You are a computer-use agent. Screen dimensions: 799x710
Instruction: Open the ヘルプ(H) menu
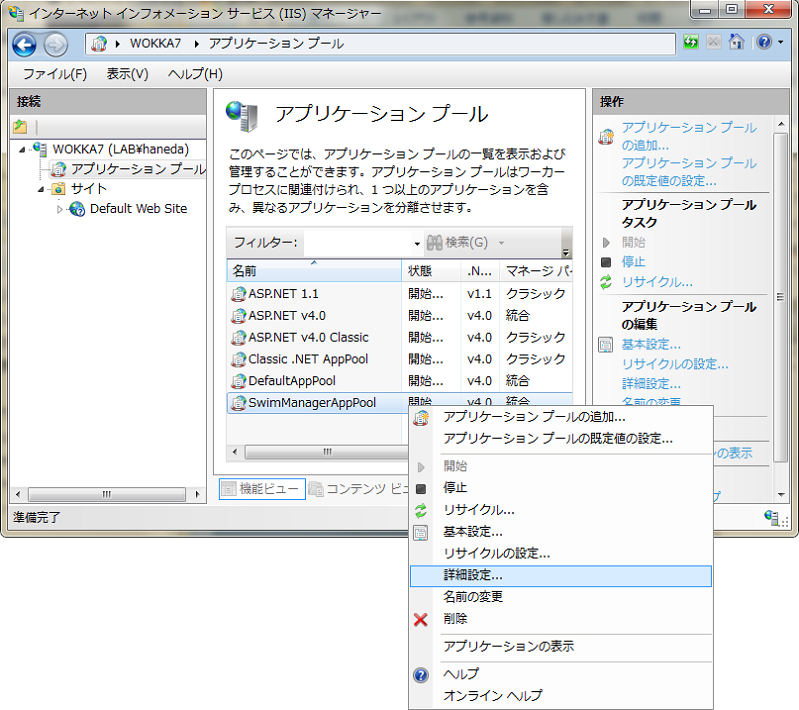tap(195, 74)
